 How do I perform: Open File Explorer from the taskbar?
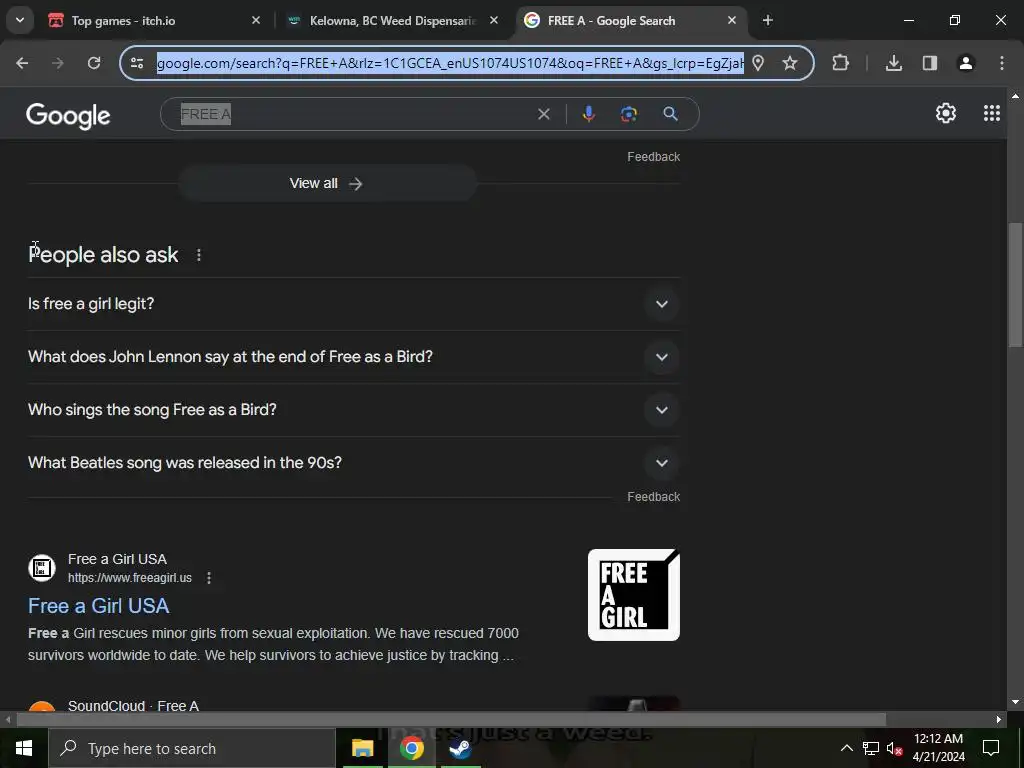362,748
